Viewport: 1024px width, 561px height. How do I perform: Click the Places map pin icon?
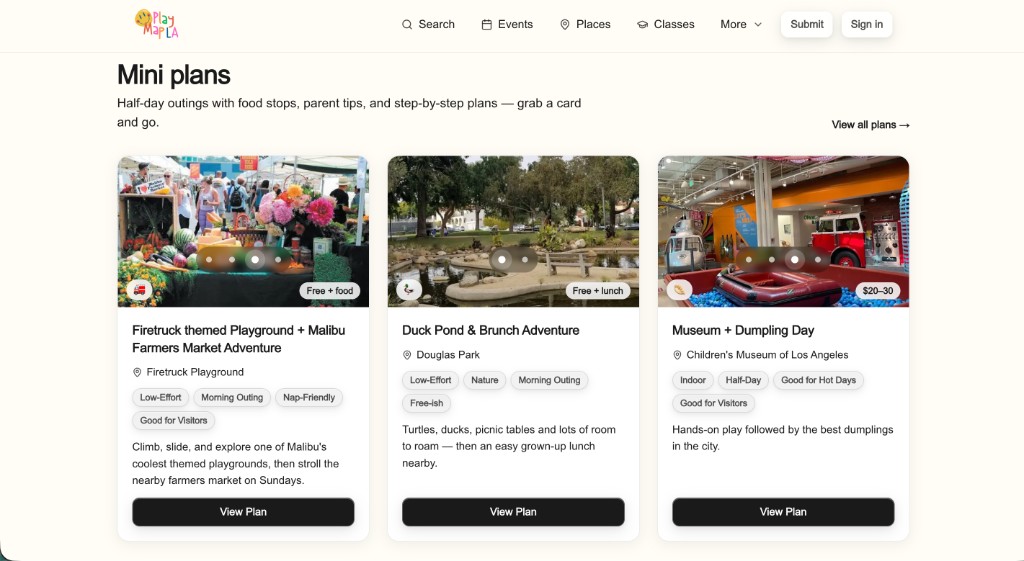click(x=565, y=25)
